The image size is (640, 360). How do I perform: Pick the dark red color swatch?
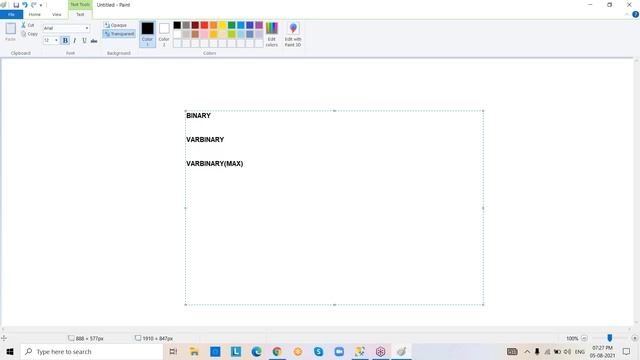click(195, 25)
